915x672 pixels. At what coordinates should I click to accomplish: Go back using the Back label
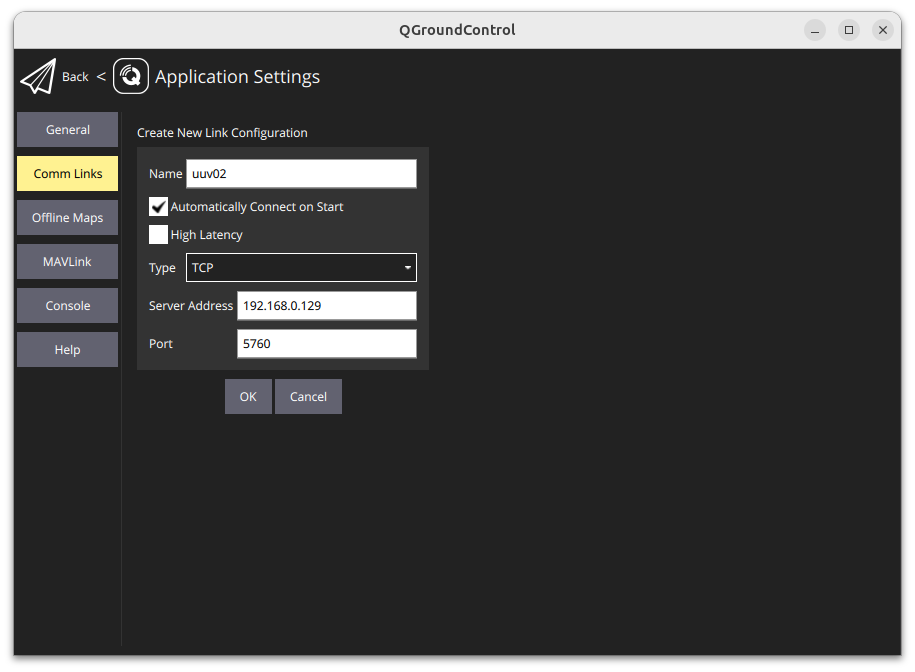[x=75, y=76]
